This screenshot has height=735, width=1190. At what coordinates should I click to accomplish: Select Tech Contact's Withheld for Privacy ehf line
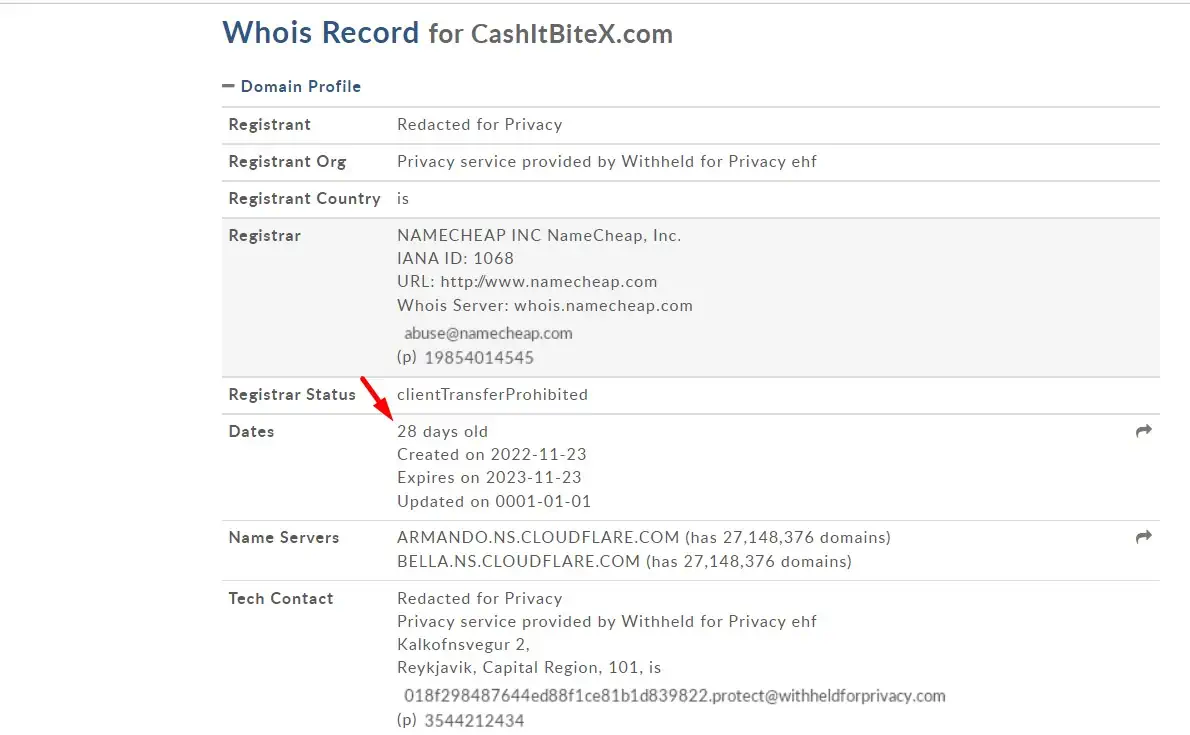pyautogui.click(x=607, y=621)
